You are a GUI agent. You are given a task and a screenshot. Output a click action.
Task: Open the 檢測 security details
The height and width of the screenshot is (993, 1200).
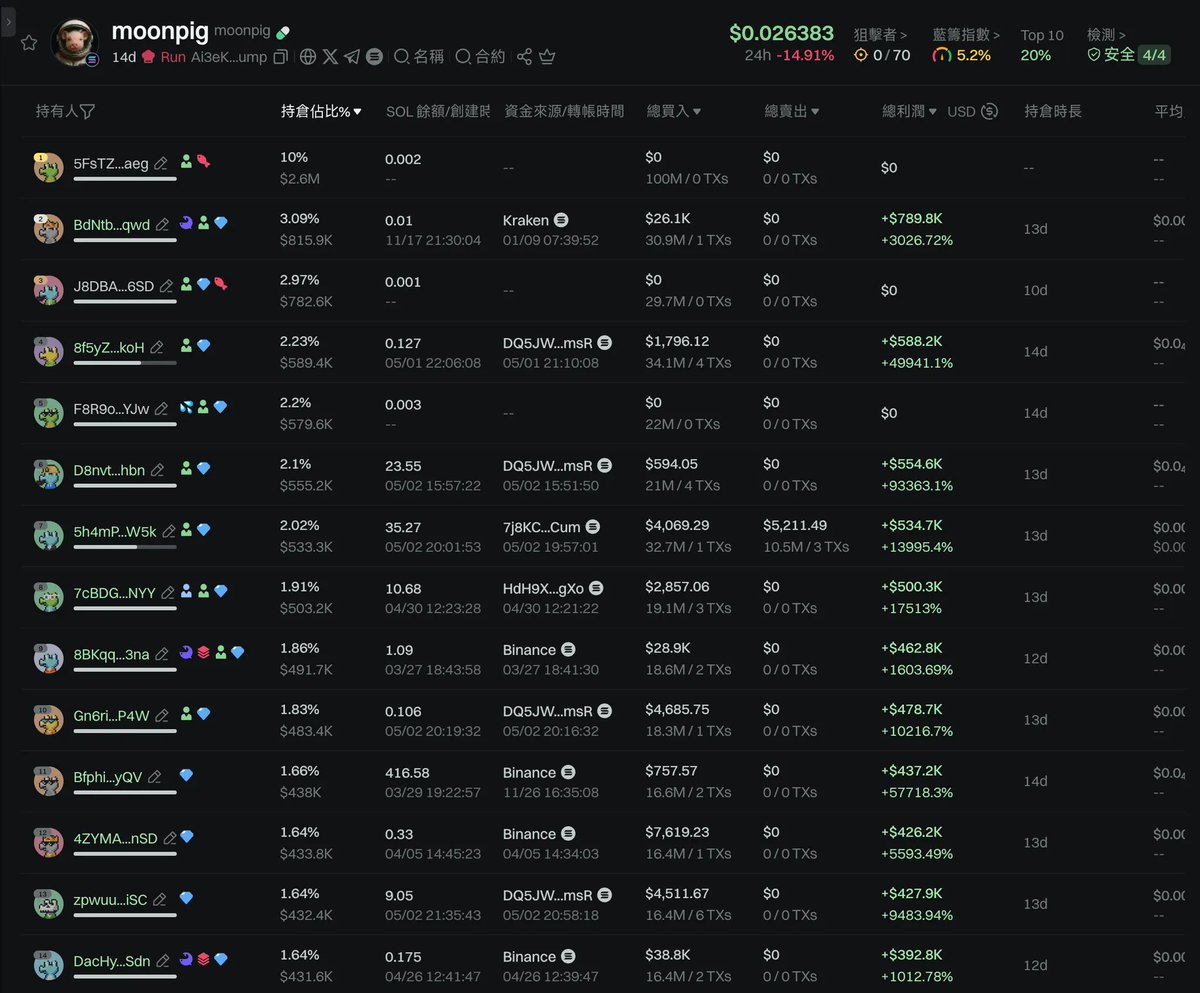pos(1106,35)
